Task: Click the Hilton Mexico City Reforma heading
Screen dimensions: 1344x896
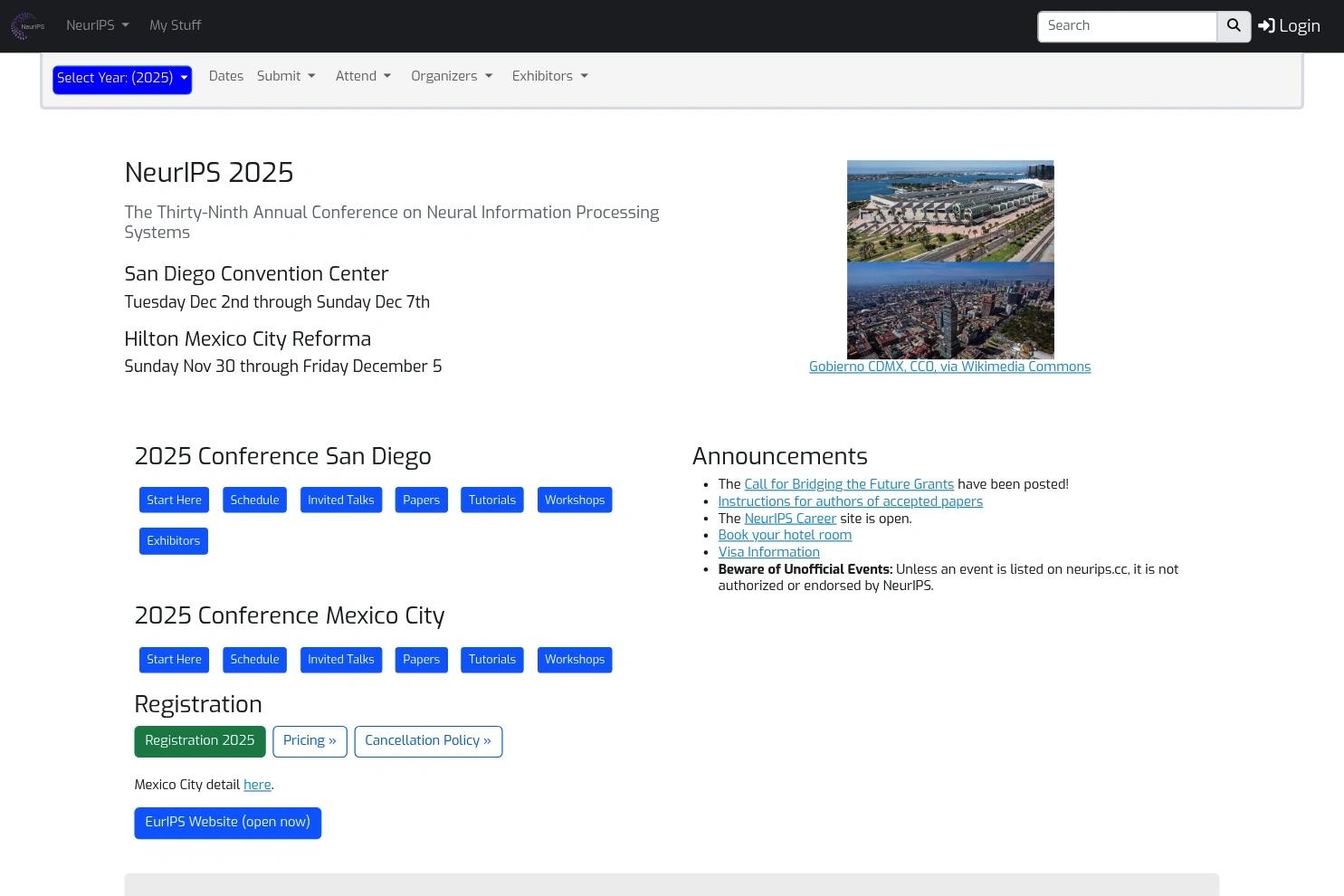Action: (247, 339)
